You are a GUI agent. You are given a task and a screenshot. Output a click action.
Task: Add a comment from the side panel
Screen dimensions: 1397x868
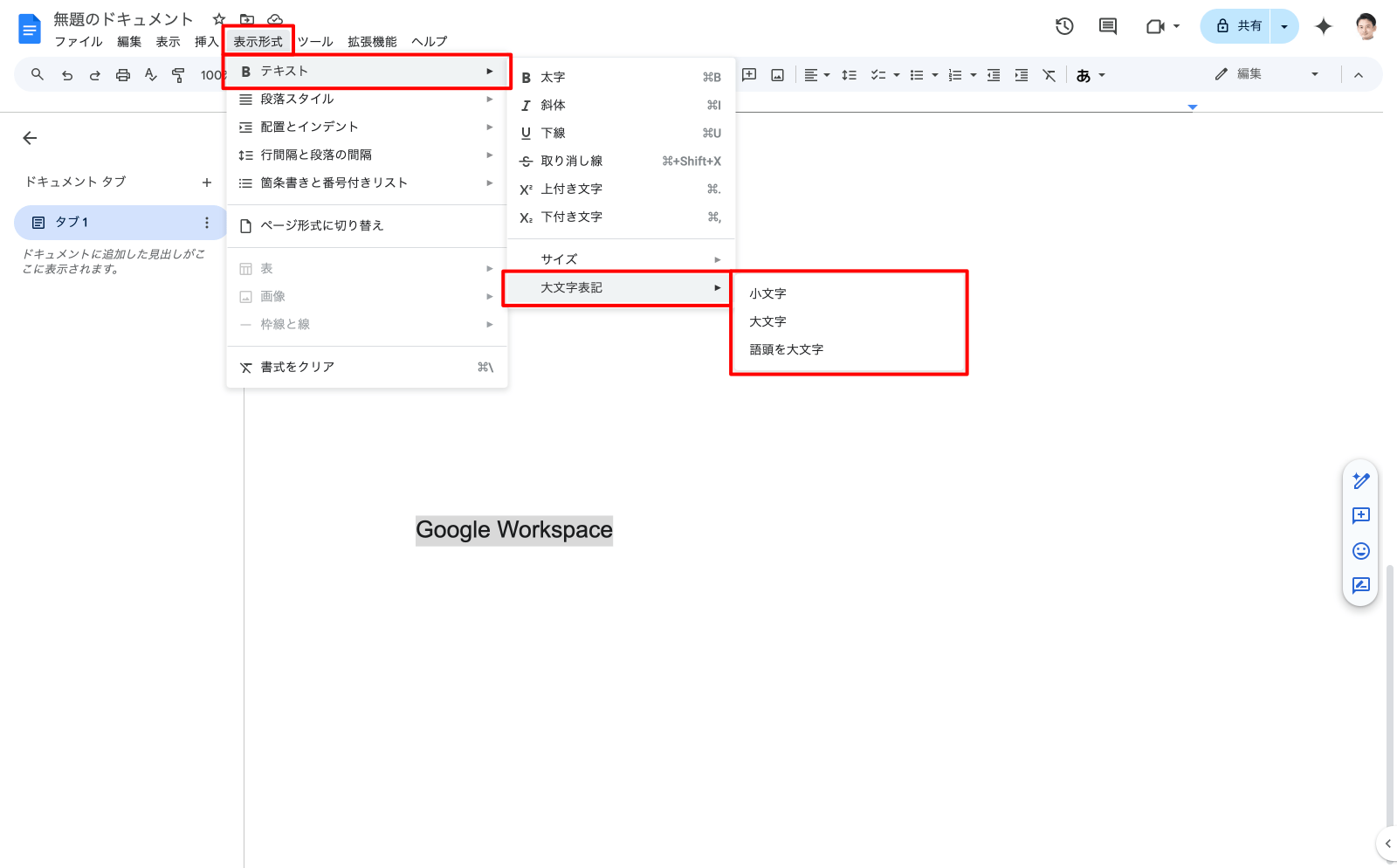1360,515
